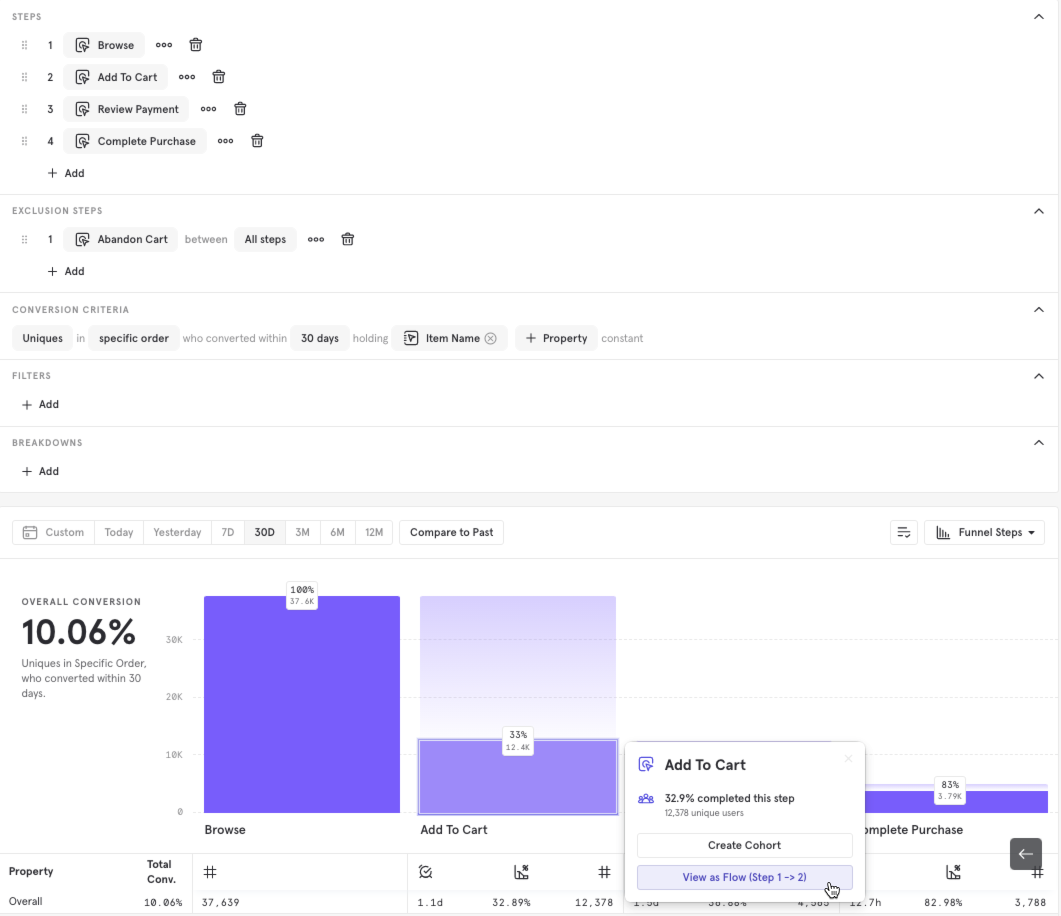Open the Funnel Steps chart type dropdown
This screenshot has height=916, width=1061.
click(x=984, y=532)
